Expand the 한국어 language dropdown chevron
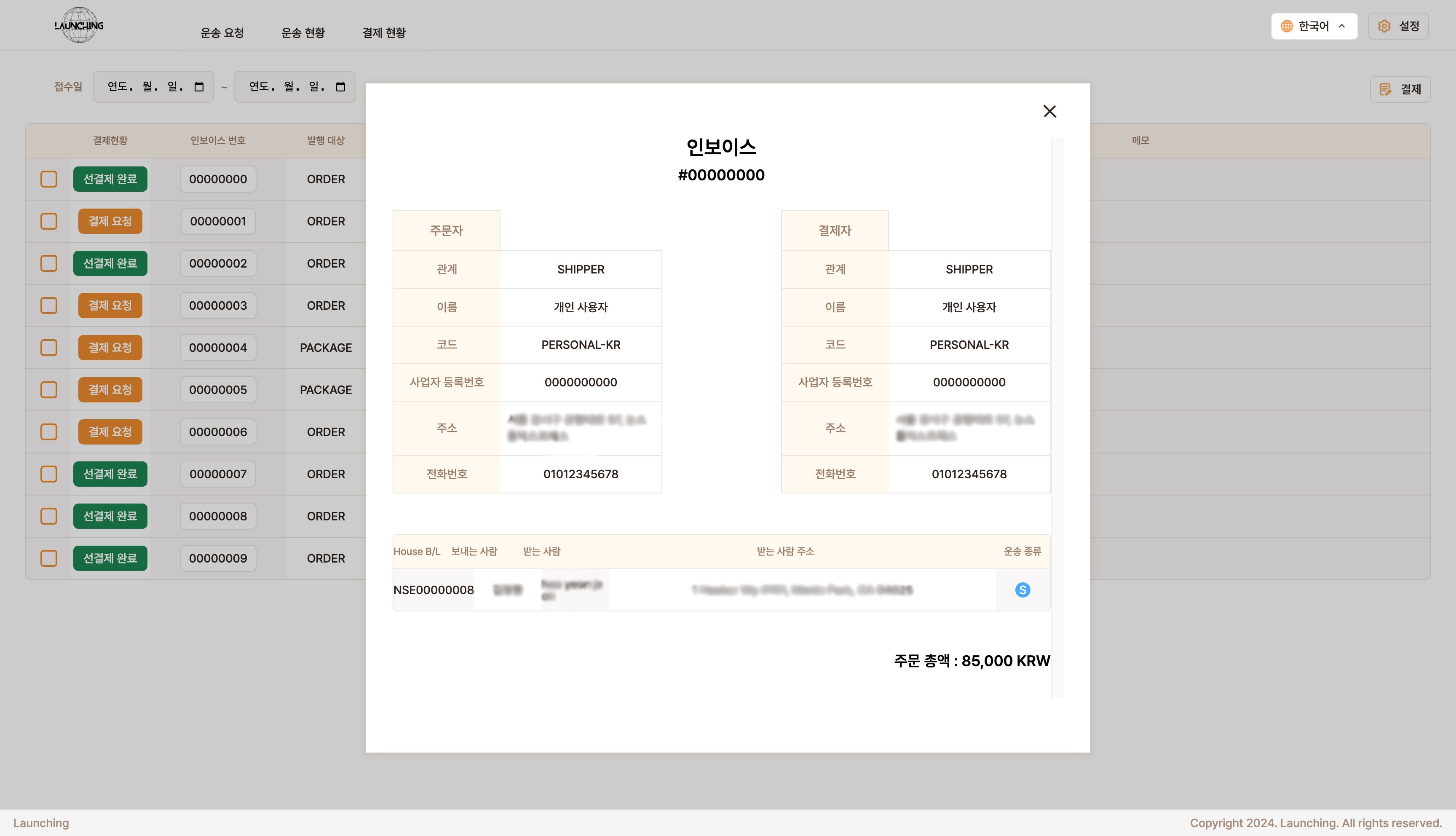 [1342, 27]
